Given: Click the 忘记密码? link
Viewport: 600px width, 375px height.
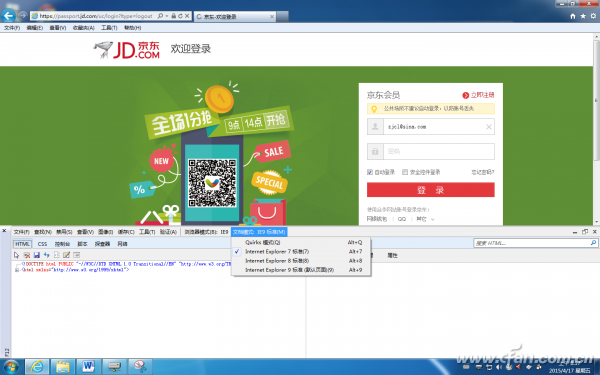Looking at the screenshot, I should point(483,172).
